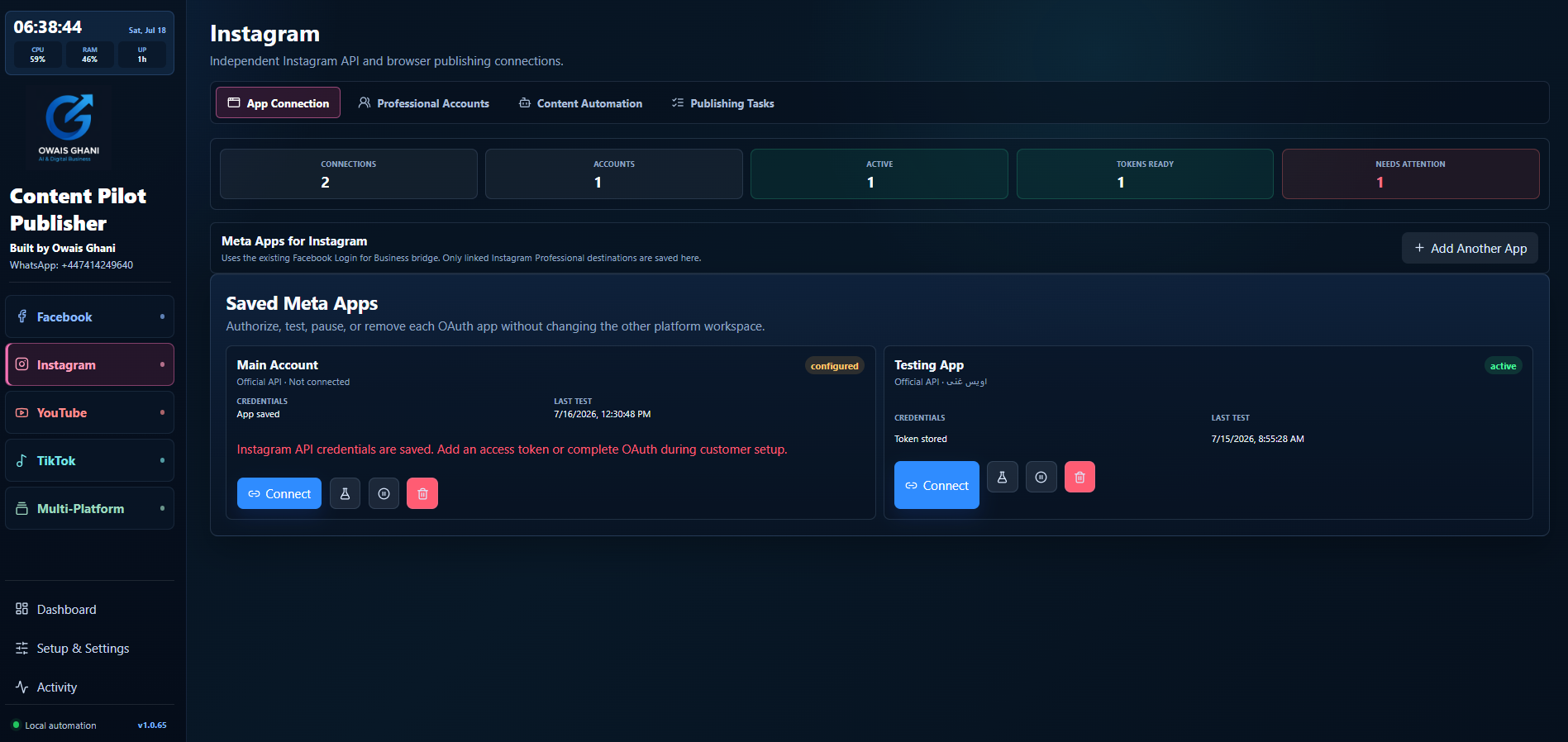Viewport: 1568px width, 742px height.
Task: Click Add Another App button
Action: coord(1470,248)
